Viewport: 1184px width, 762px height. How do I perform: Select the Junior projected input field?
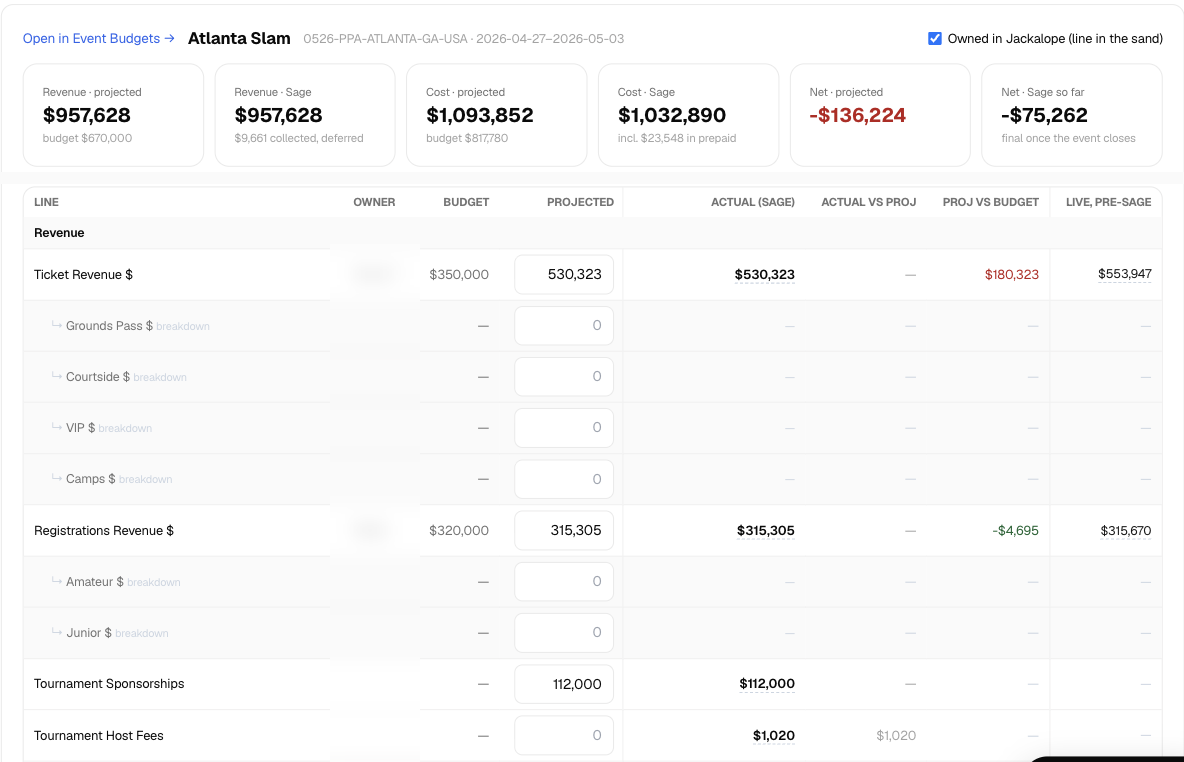click(x=564, y=632)
